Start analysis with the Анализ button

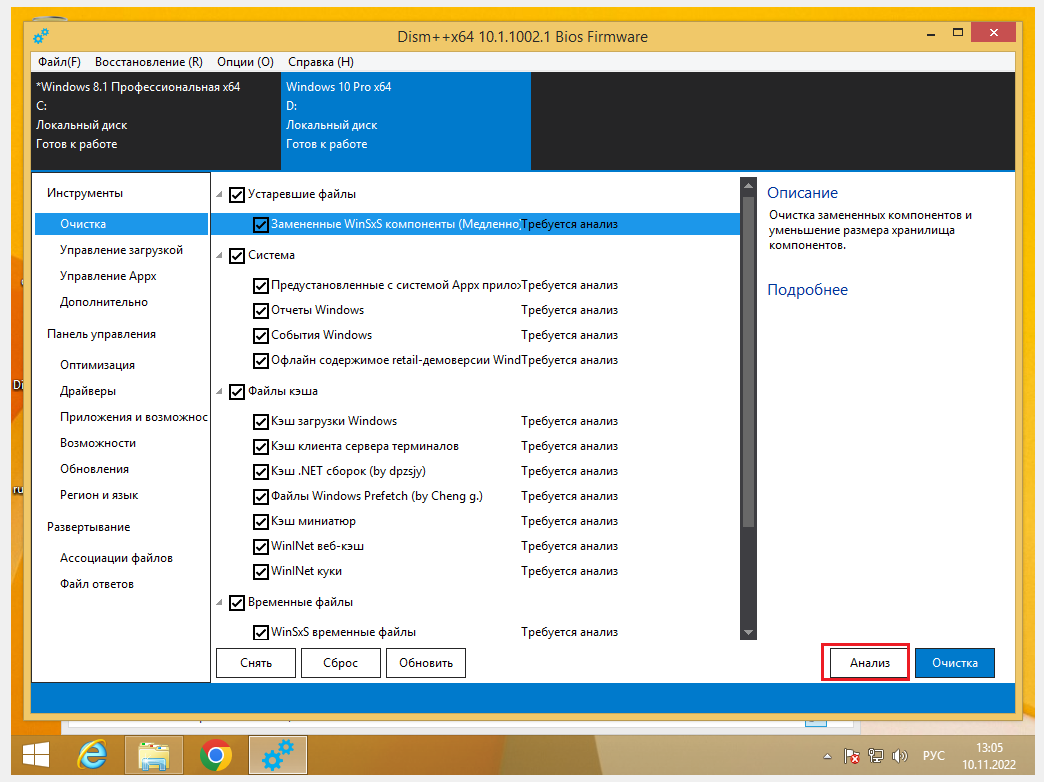coord(870,663)
